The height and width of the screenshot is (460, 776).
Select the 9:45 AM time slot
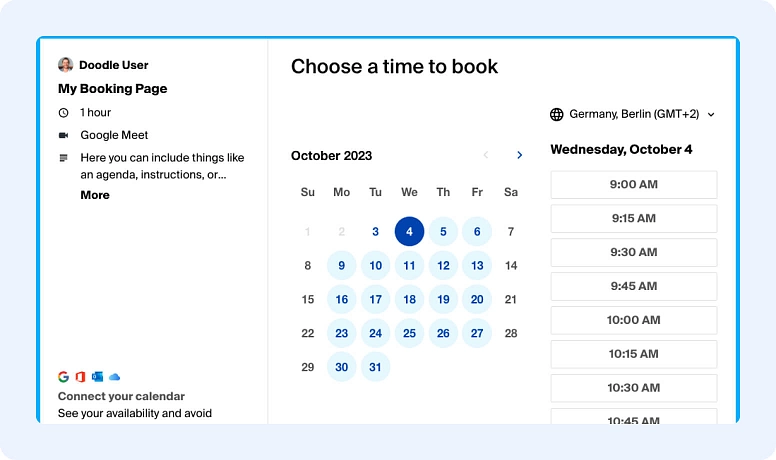click(x=633, y=286)
